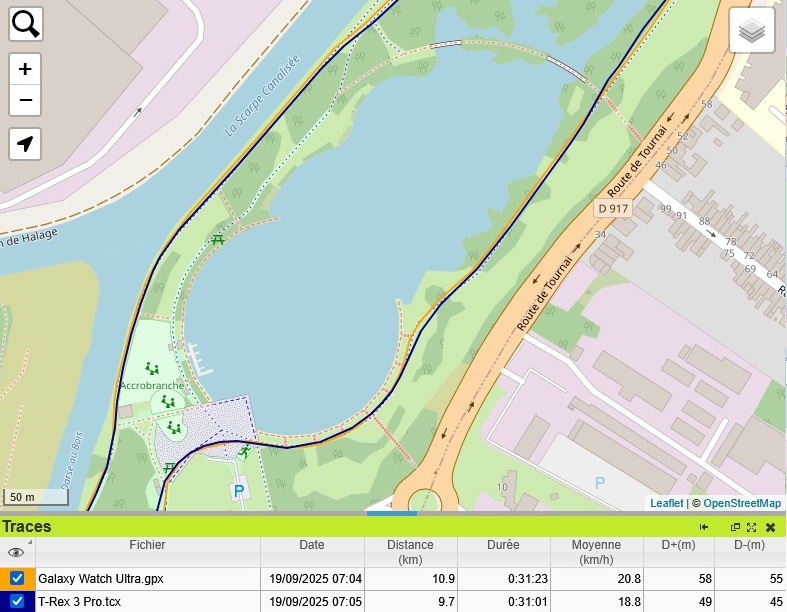Open the Leaflet attribution link

[666, 503]
